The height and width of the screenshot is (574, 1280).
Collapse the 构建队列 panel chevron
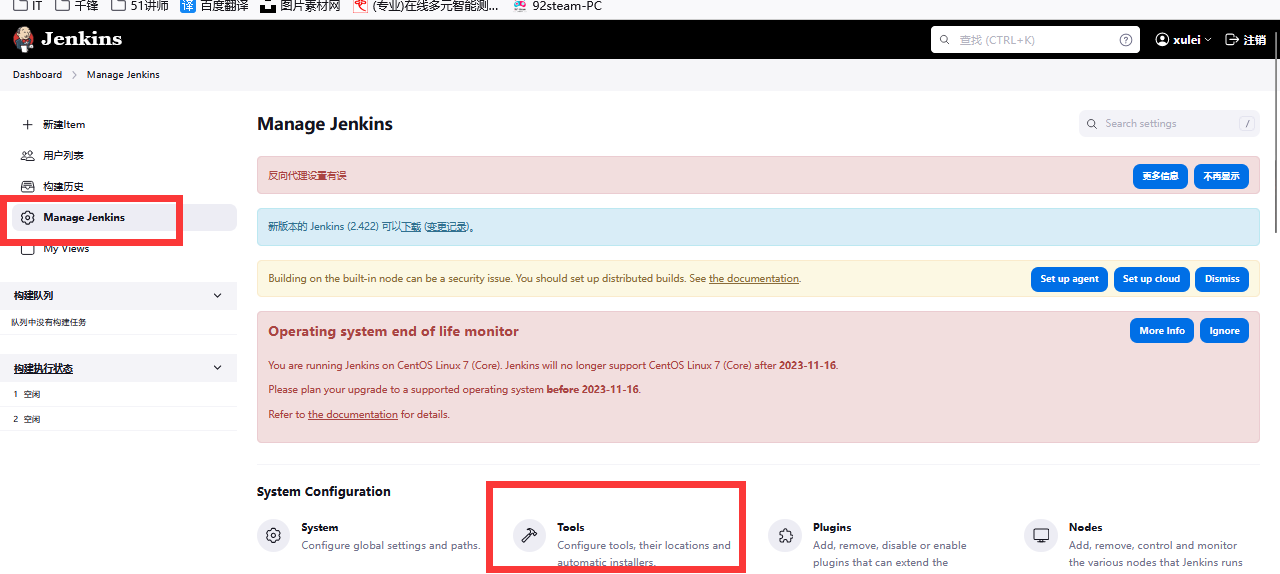[218, 296]
